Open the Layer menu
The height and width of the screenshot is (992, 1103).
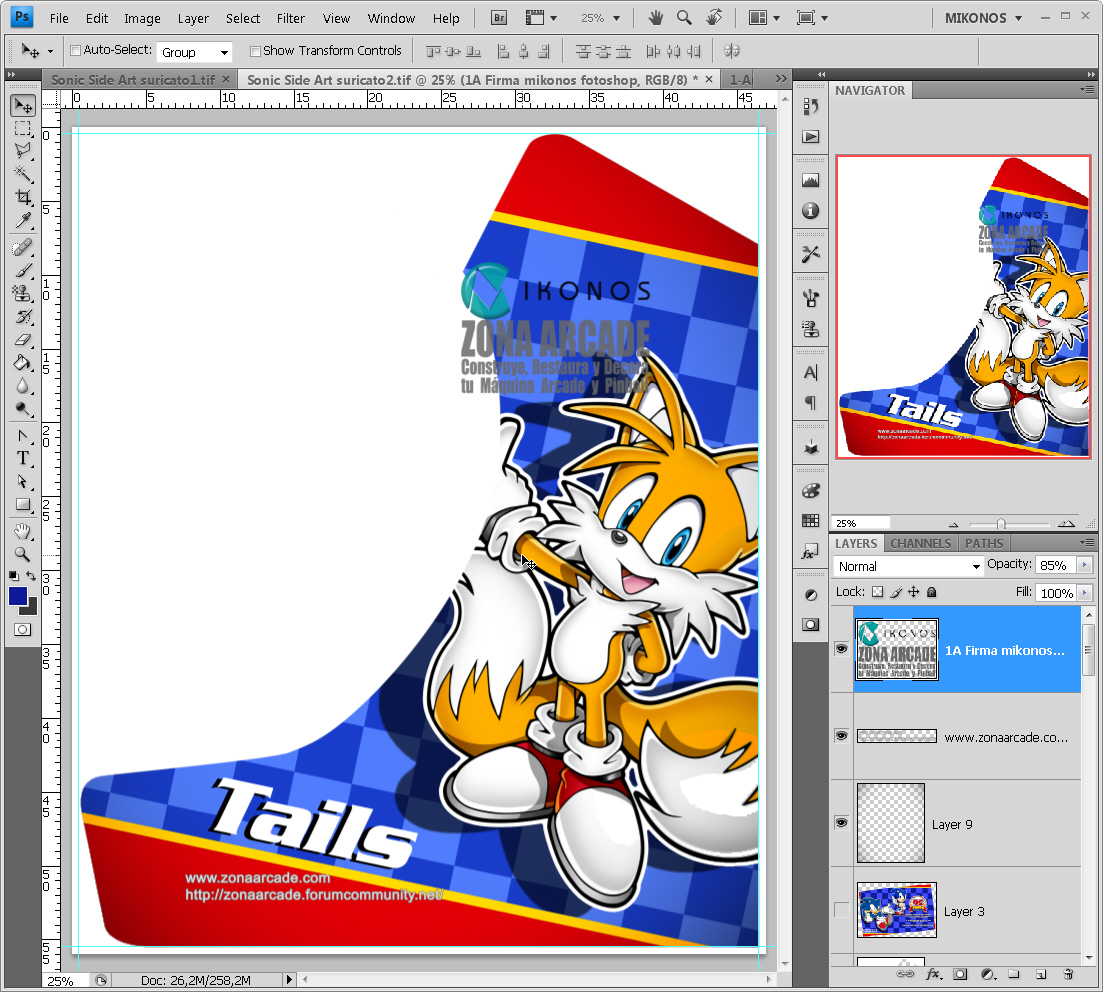point(193,18)
